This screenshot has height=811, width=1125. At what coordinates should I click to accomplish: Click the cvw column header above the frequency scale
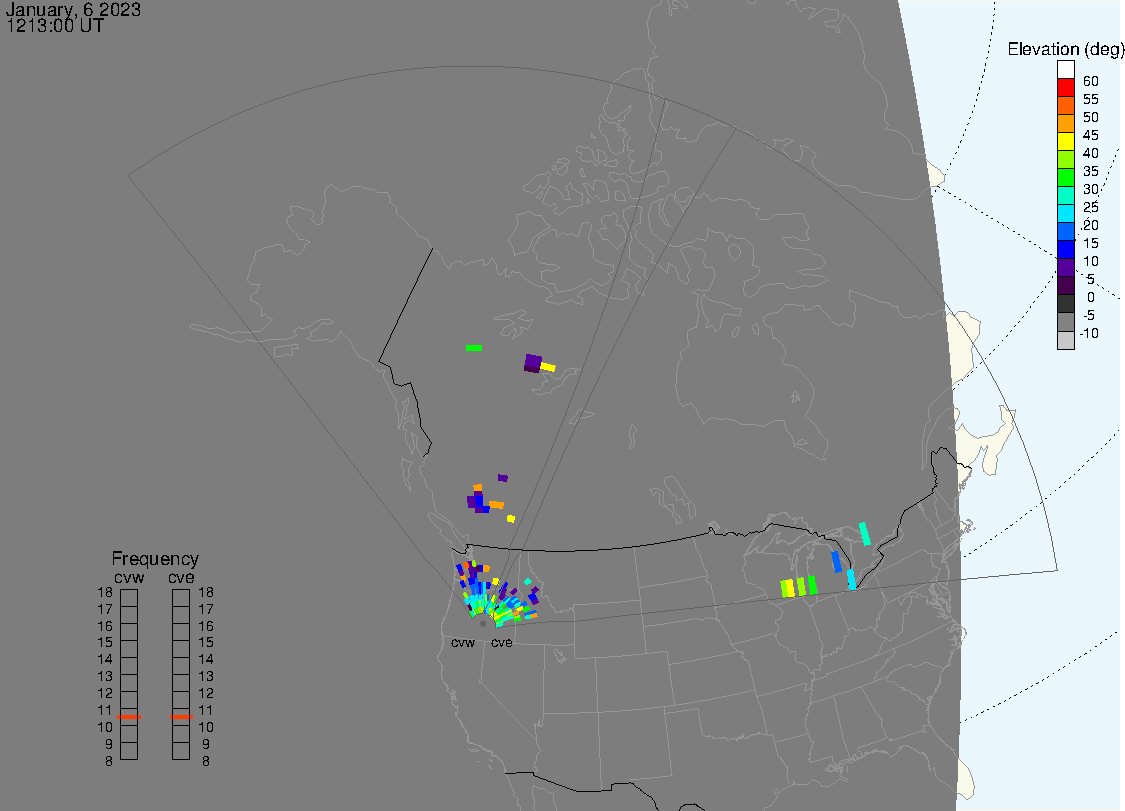click(x=129, y=577)
